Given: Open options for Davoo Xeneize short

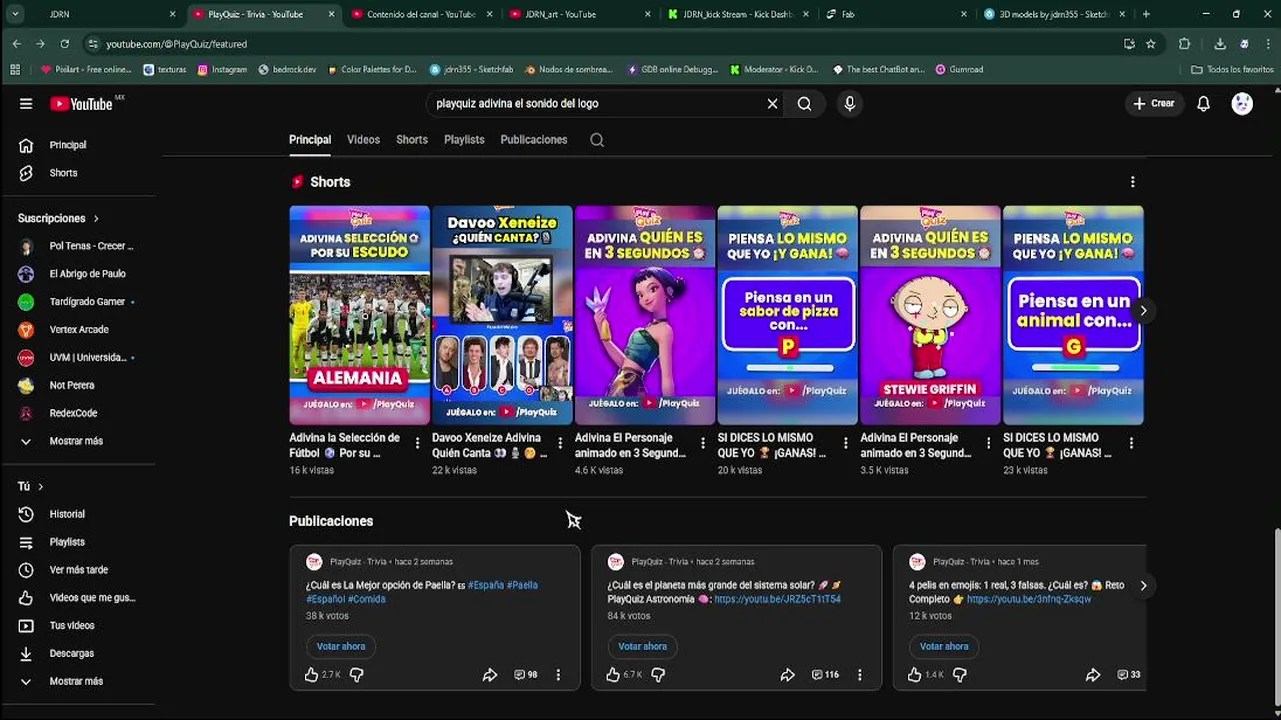Looking at the screenshot, I should (560, 444).
